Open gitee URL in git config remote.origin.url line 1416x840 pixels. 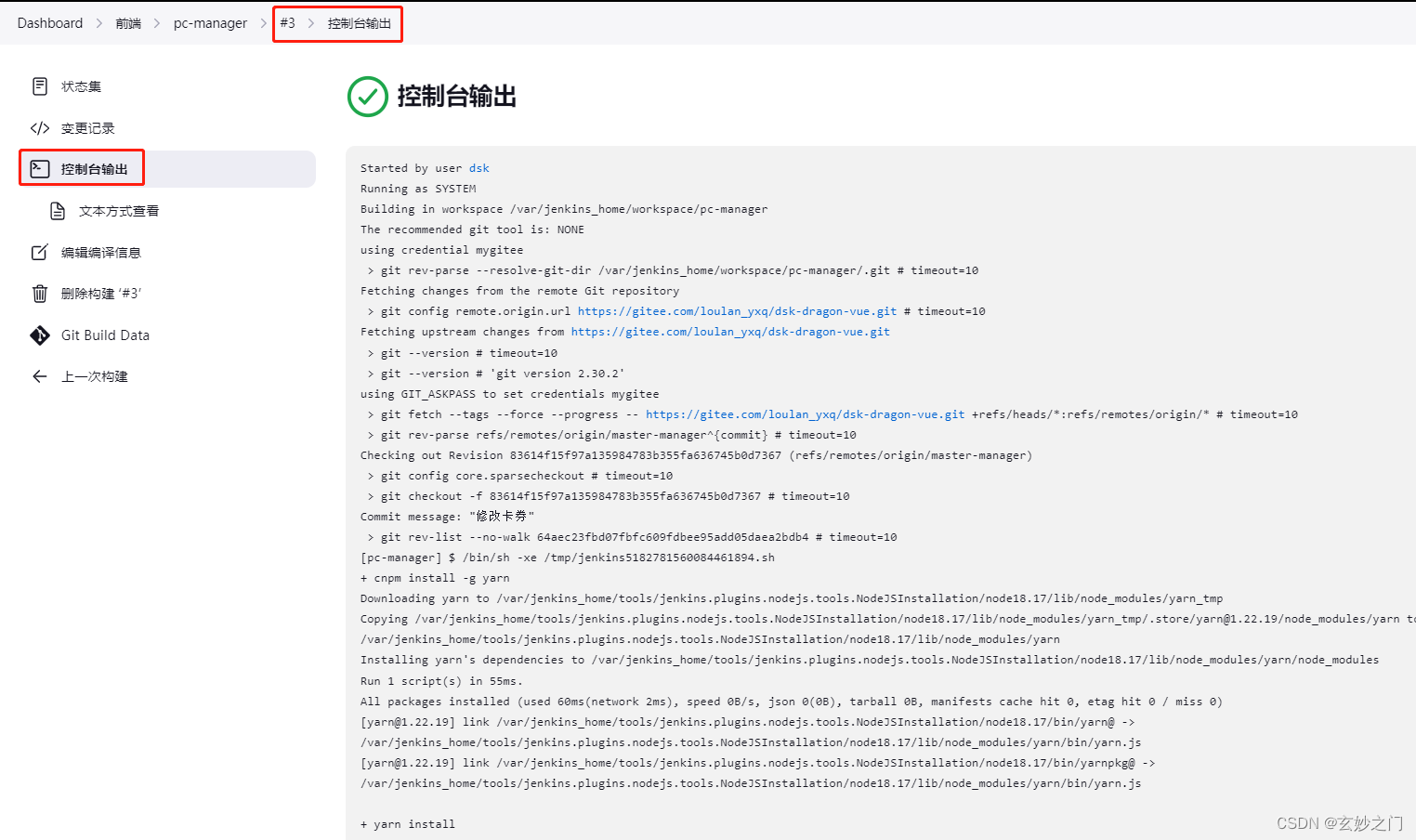pyautogui.click(x=738, y=311)
